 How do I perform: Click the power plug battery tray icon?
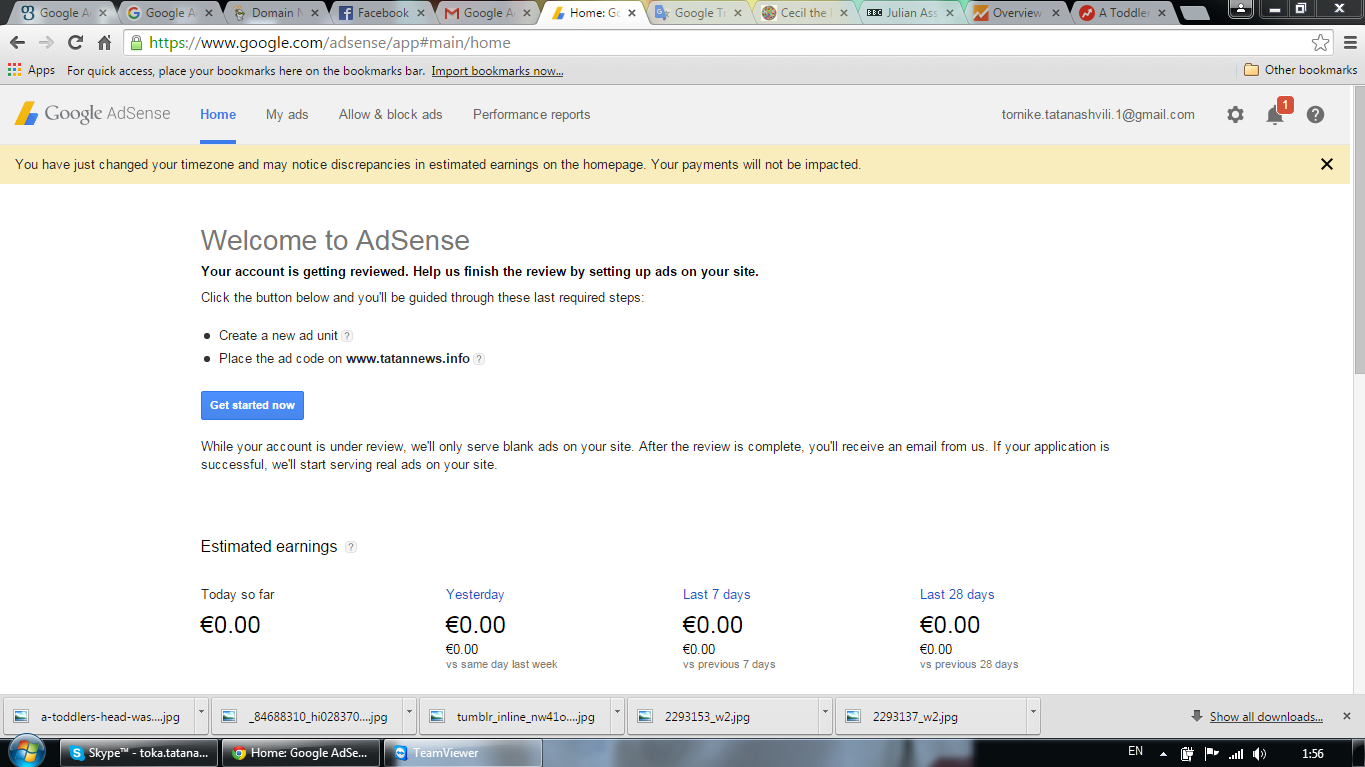pos(1187,753)
